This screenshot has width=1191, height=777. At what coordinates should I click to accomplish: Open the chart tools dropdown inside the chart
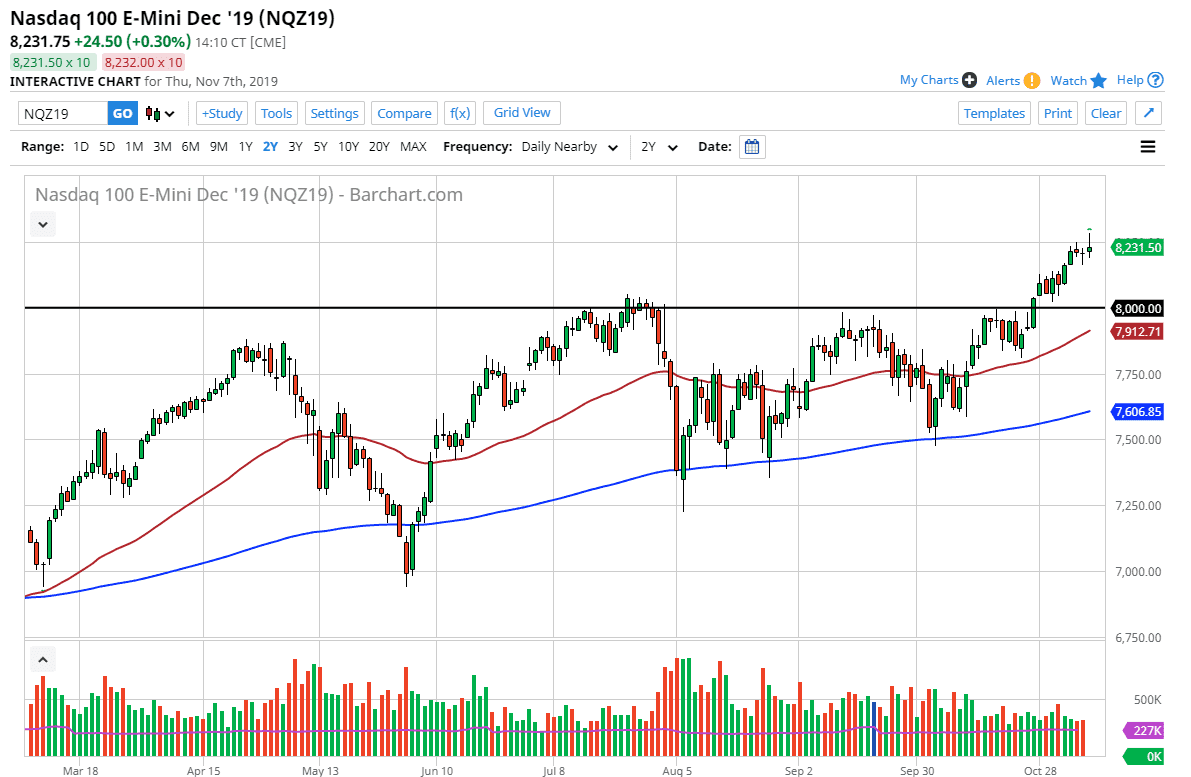pyautogui.click(x=42, y=224)
